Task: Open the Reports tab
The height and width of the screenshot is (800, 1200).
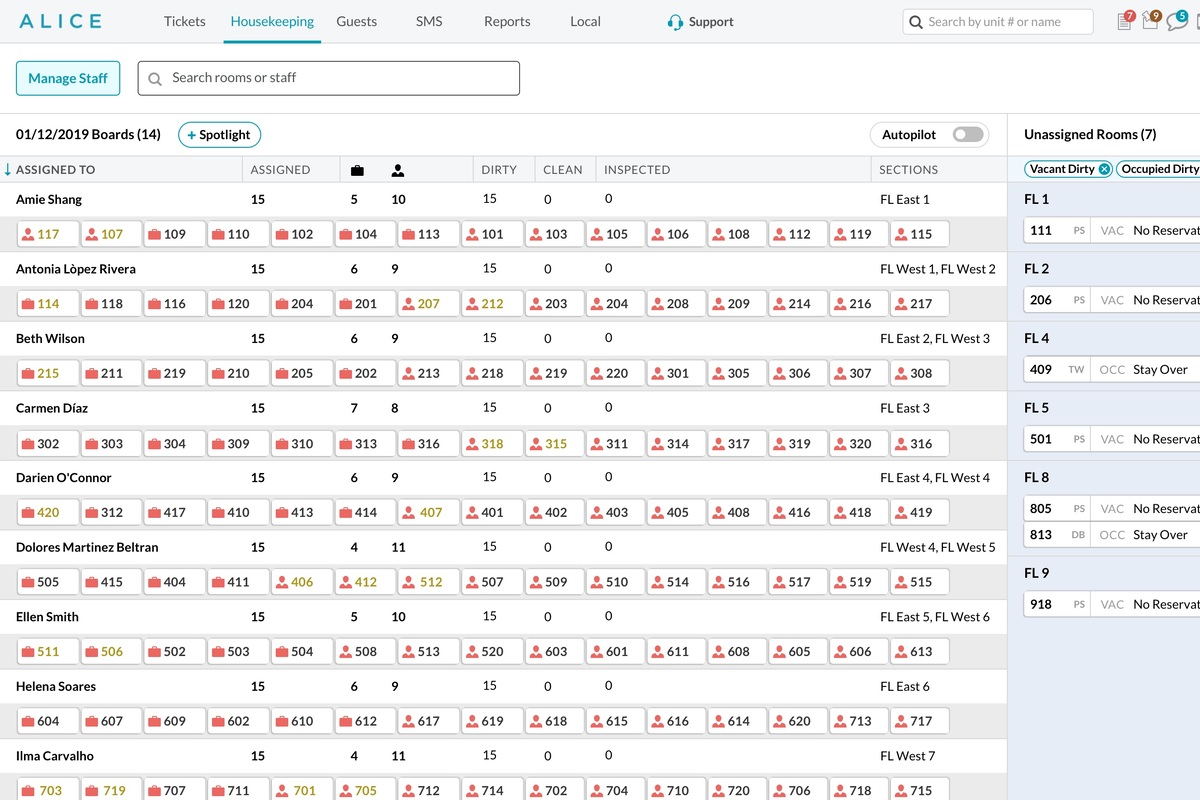Action: (x=507, y=22)
